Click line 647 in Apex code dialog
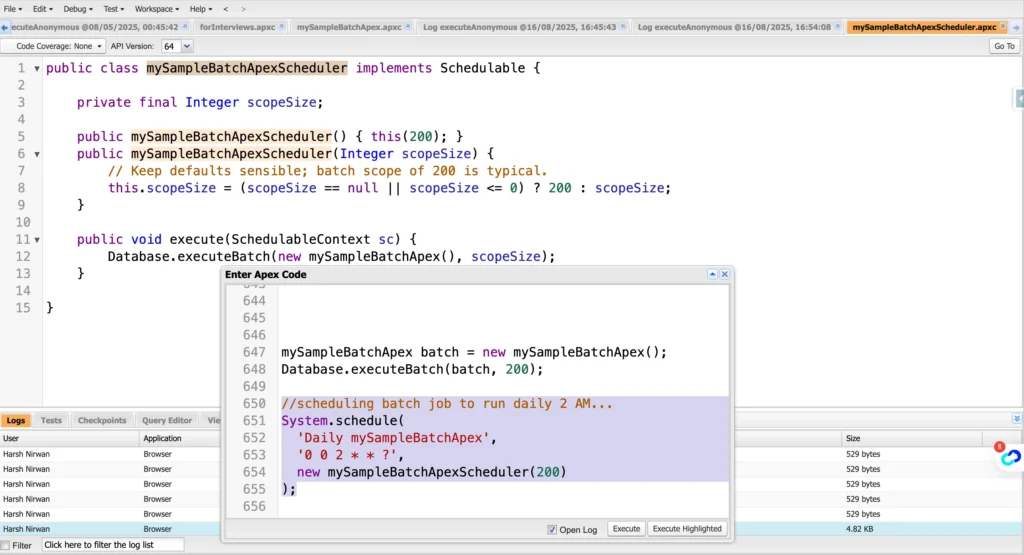The width and height of the screenshot is (1024, 555). click(474, 353)
